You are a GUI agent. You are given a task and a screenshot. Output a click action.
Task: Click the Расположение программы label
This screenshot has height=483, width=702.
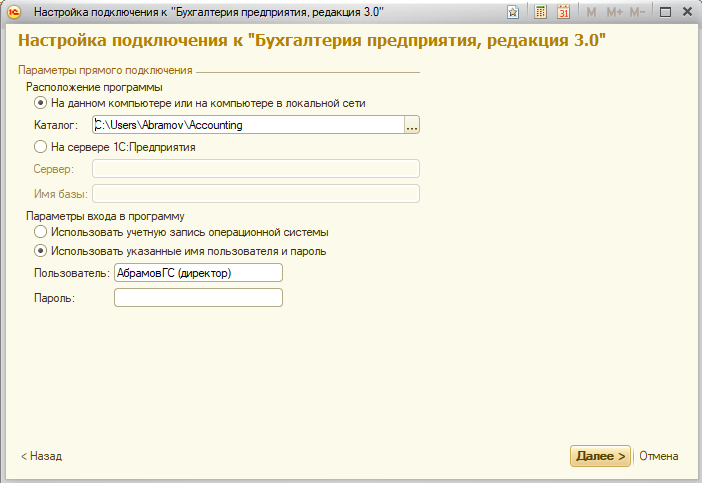click(94, 87)
